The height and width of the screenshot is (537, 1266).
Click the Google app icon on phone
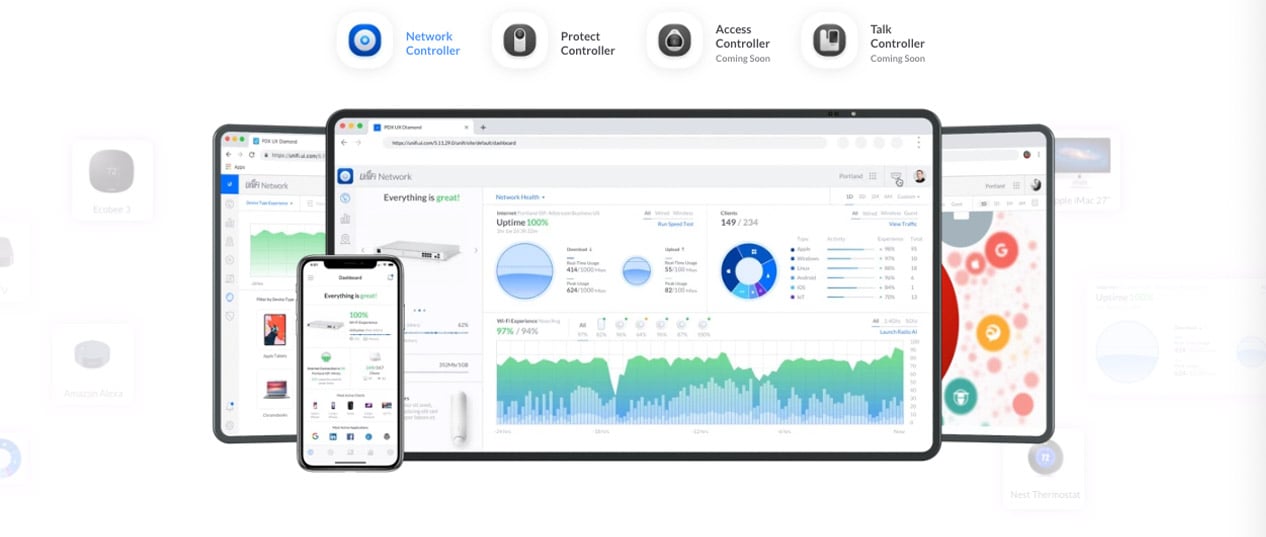[x=315, y=437]
